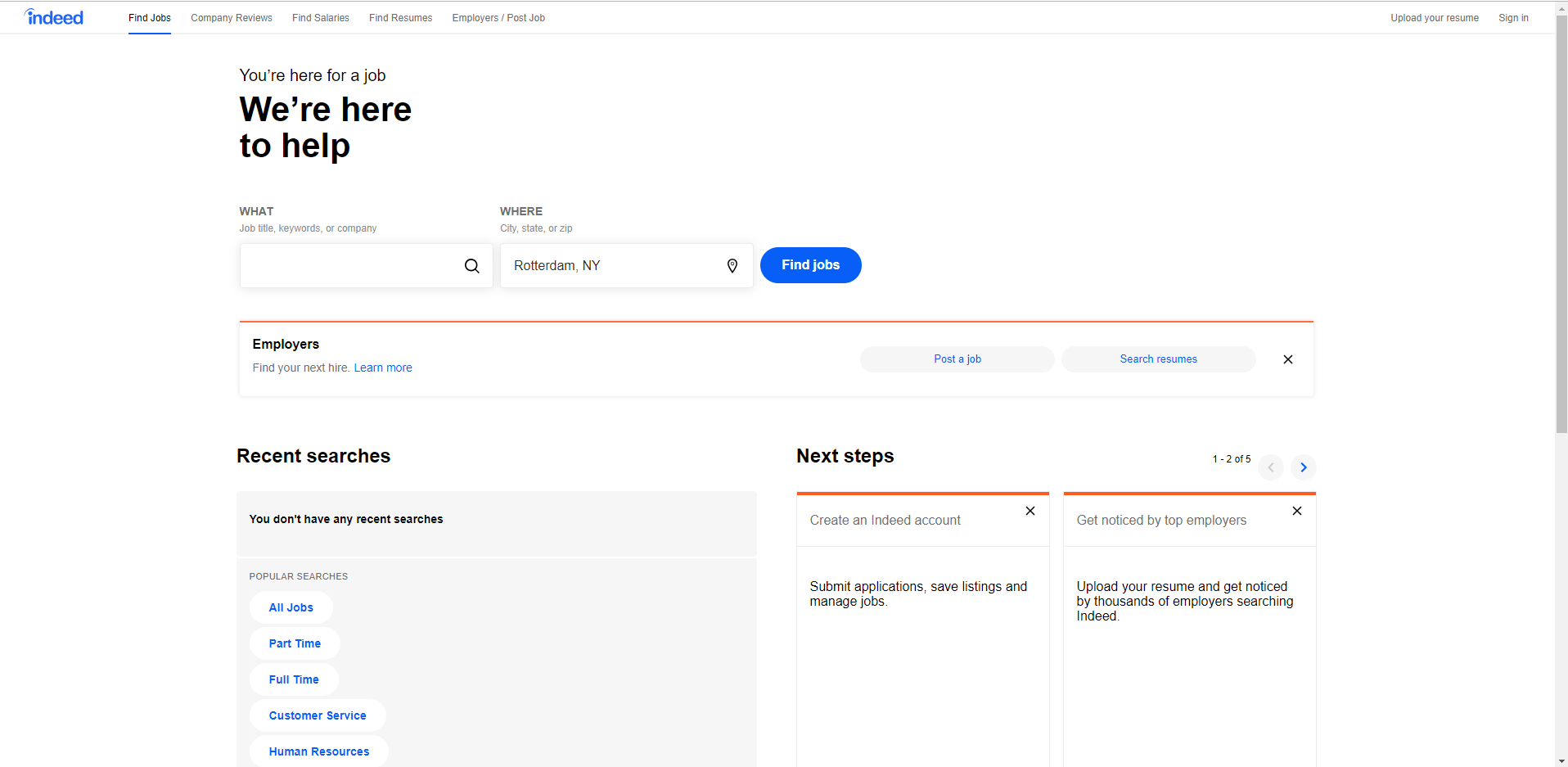Advance the Next steps carousel forward
The image size is (1568, 767).
click(1303, 467)
